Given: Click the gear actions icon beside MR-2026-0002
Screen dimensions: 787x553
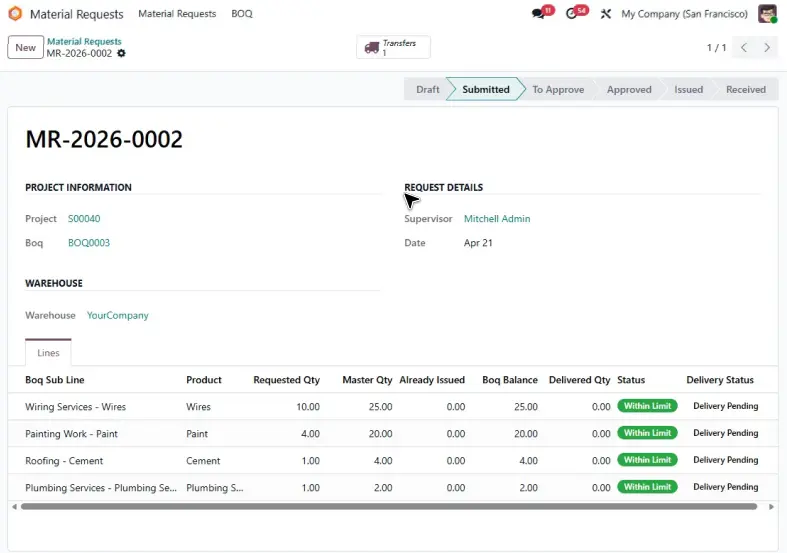Looking at the screenshot, I should pos(121,53).
